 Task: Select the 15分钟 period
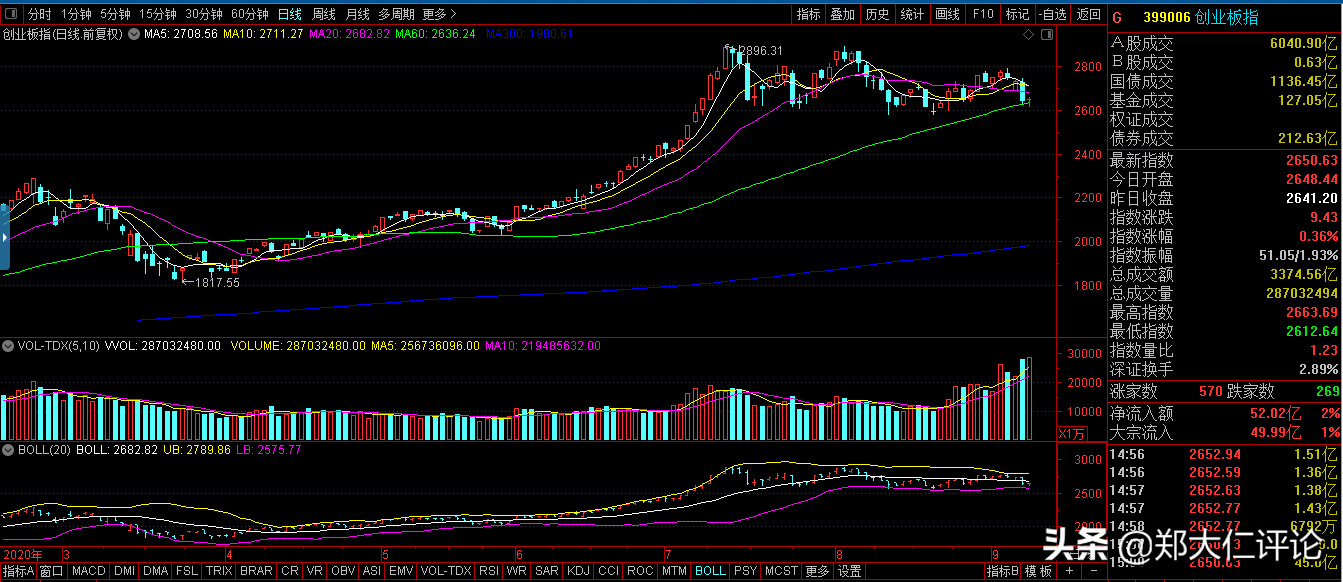[158, 14]
